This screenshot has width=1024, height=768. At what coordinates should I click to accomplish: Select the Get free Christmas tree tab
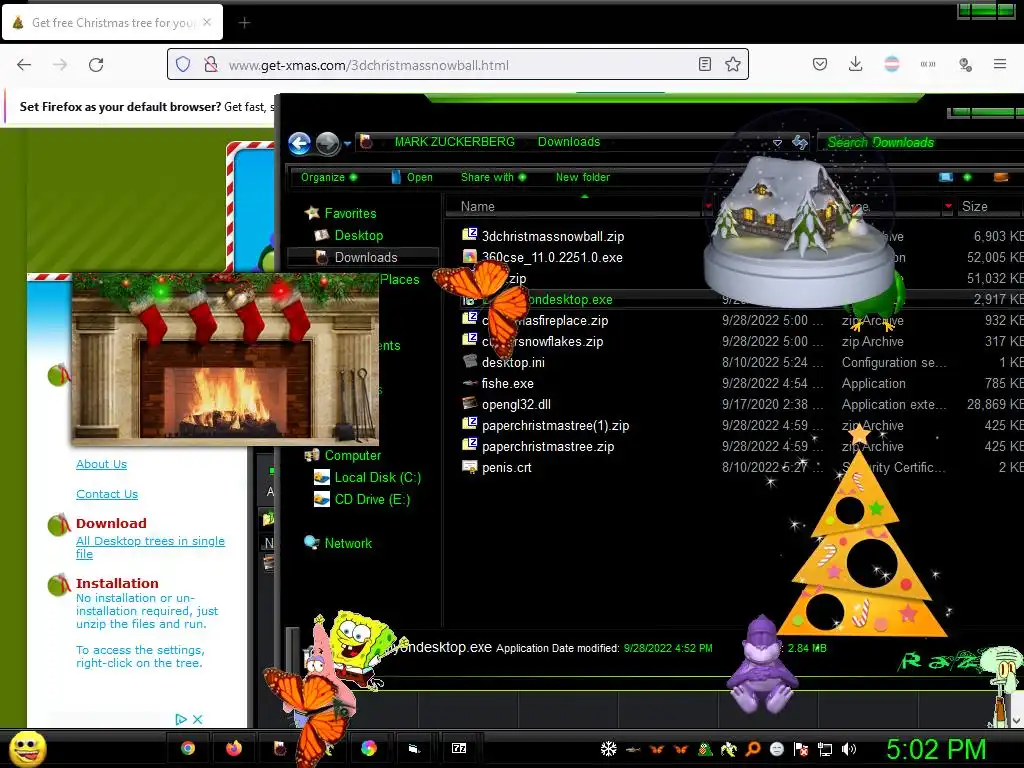112,22
